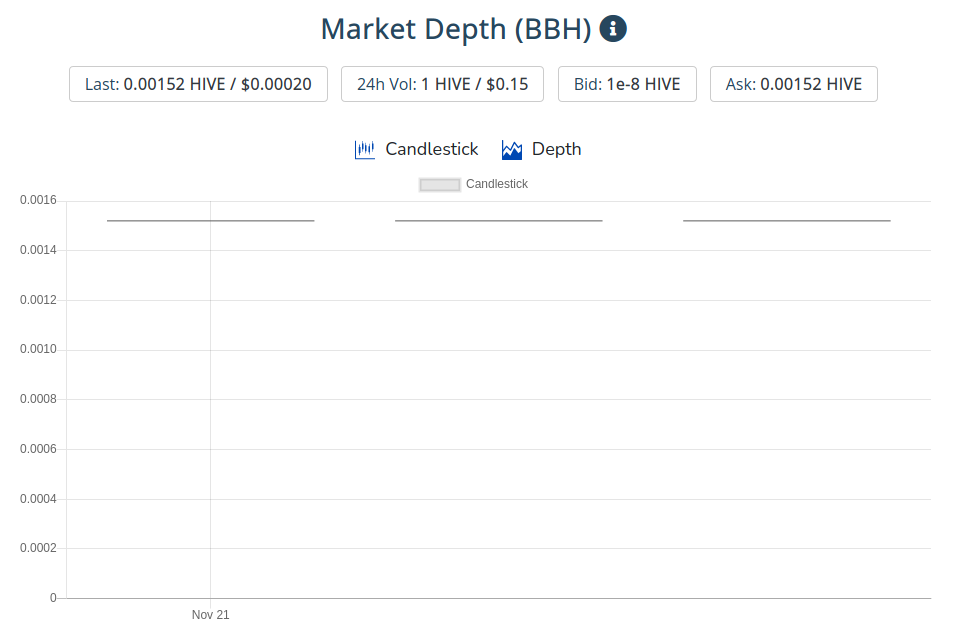Click the Bid 1e-8 HIVE box
The width and height of the screenshot is (967, 633).
coord(627,84)
